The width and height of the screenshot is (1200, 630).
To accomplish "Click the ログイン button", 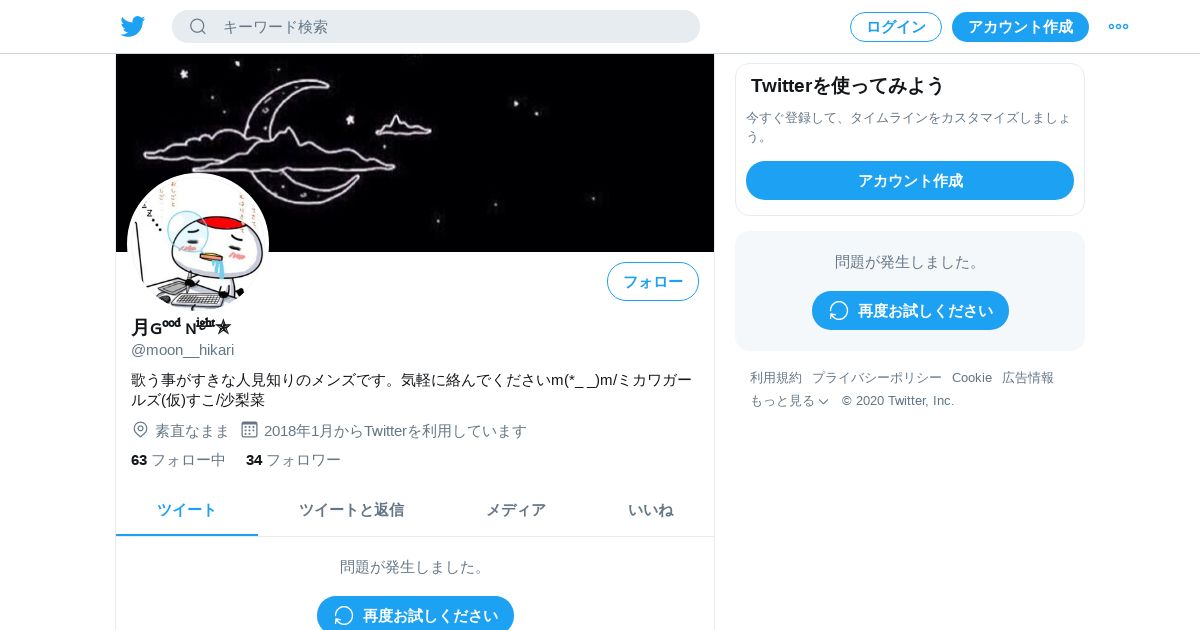I will pos(896,27).
